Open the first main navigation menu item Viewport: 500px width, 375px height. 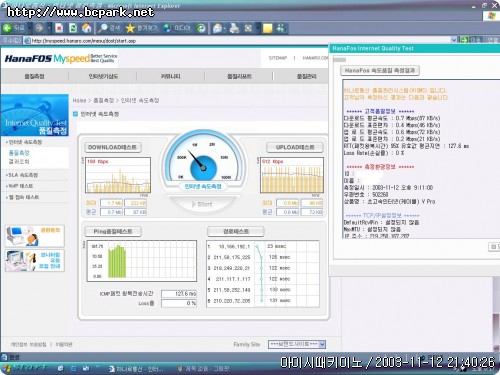pyautogui.click(x=34, y=76)
